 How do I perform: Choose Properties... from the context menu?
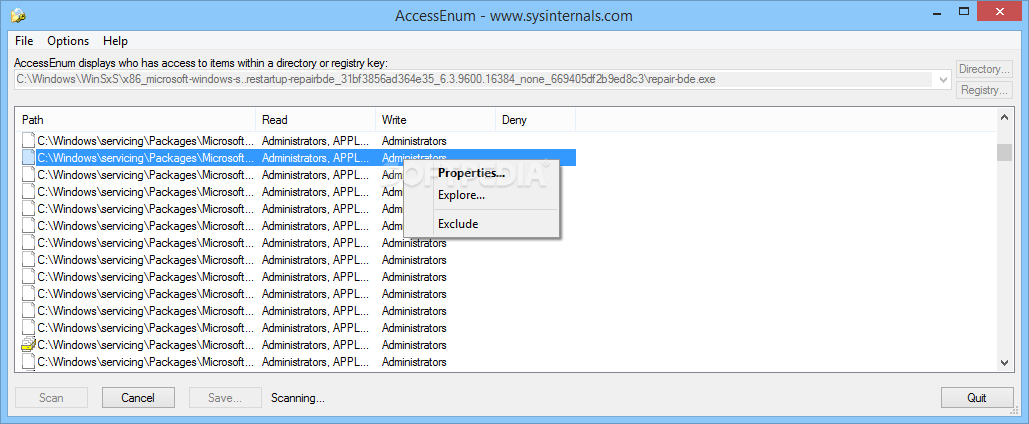coord(471,173)
